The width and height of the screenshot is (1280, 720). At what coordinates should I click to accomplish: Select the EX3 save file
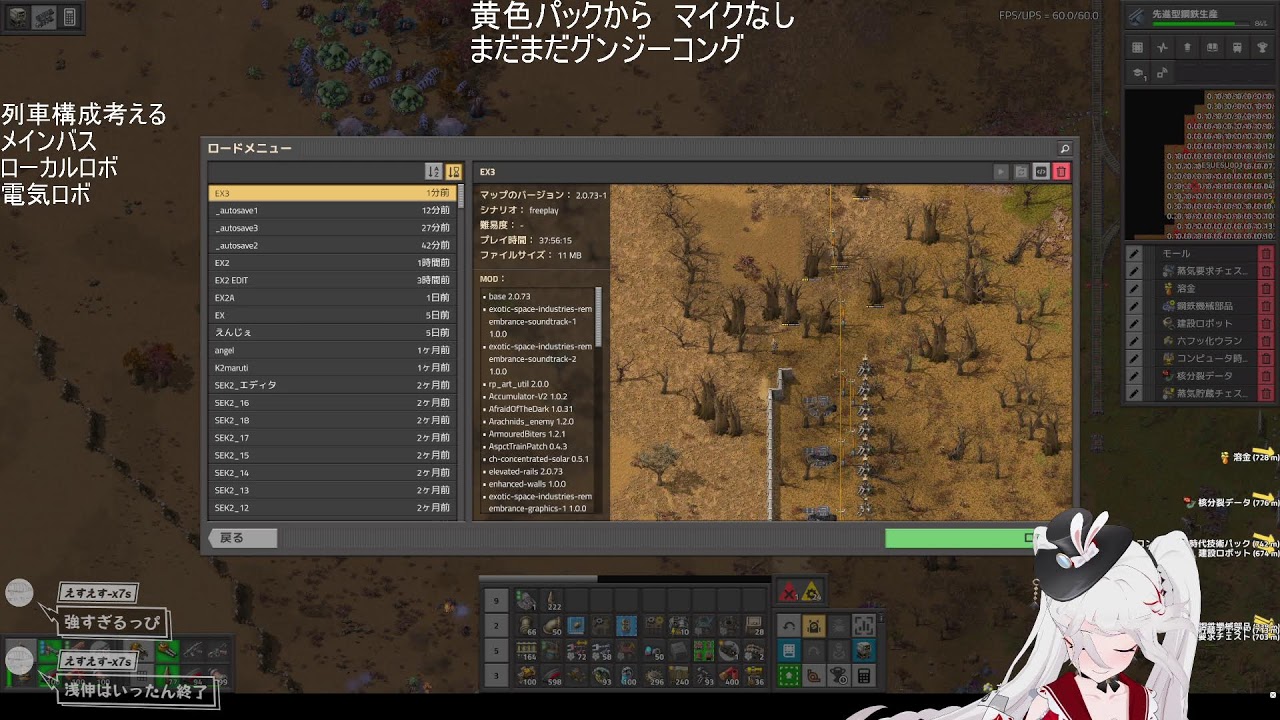tap(333, 193)
